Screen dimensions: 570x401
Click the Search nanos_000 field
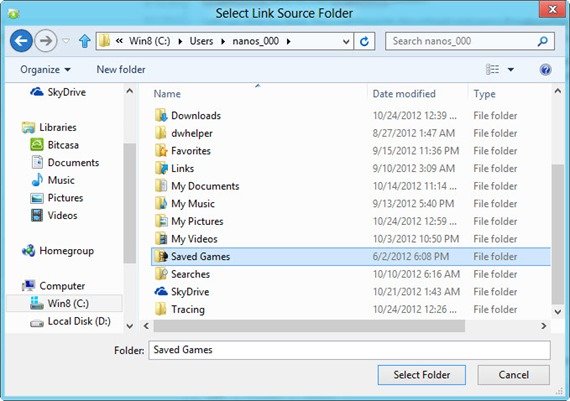point(470,41)
